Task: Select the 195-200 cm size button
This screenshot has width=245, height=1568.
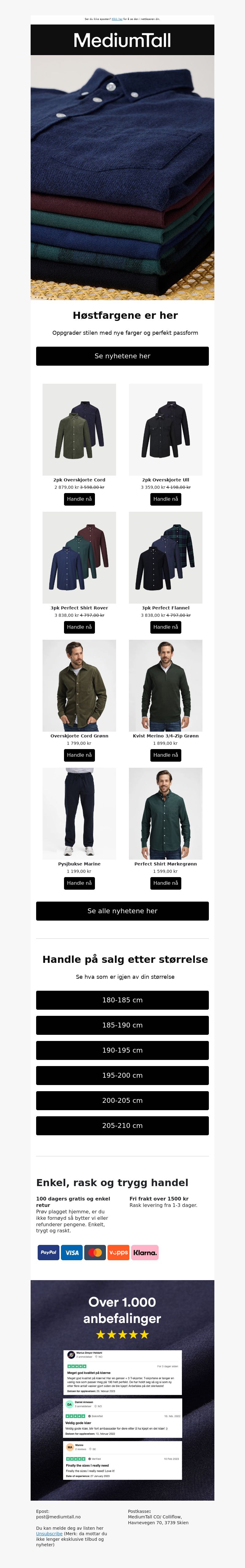Action: (x=122, y=1076)
